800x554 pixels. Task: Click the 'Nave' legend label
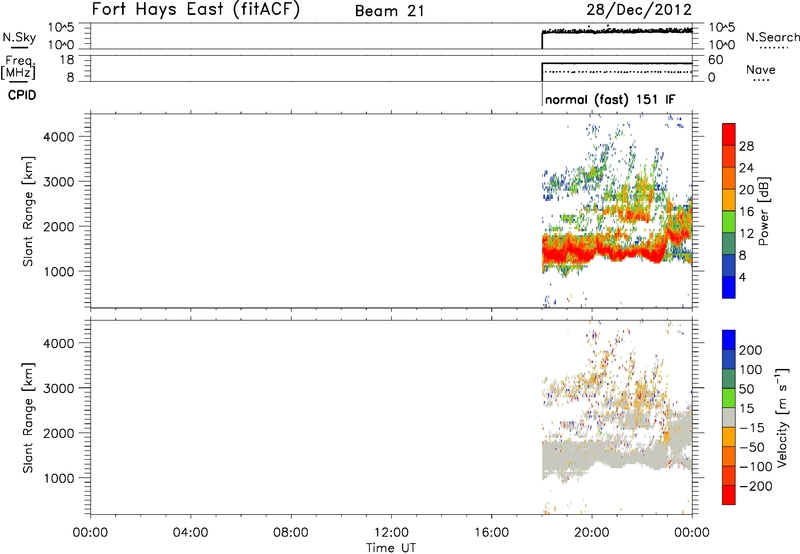pyautogui.click(x=760, y=69)
